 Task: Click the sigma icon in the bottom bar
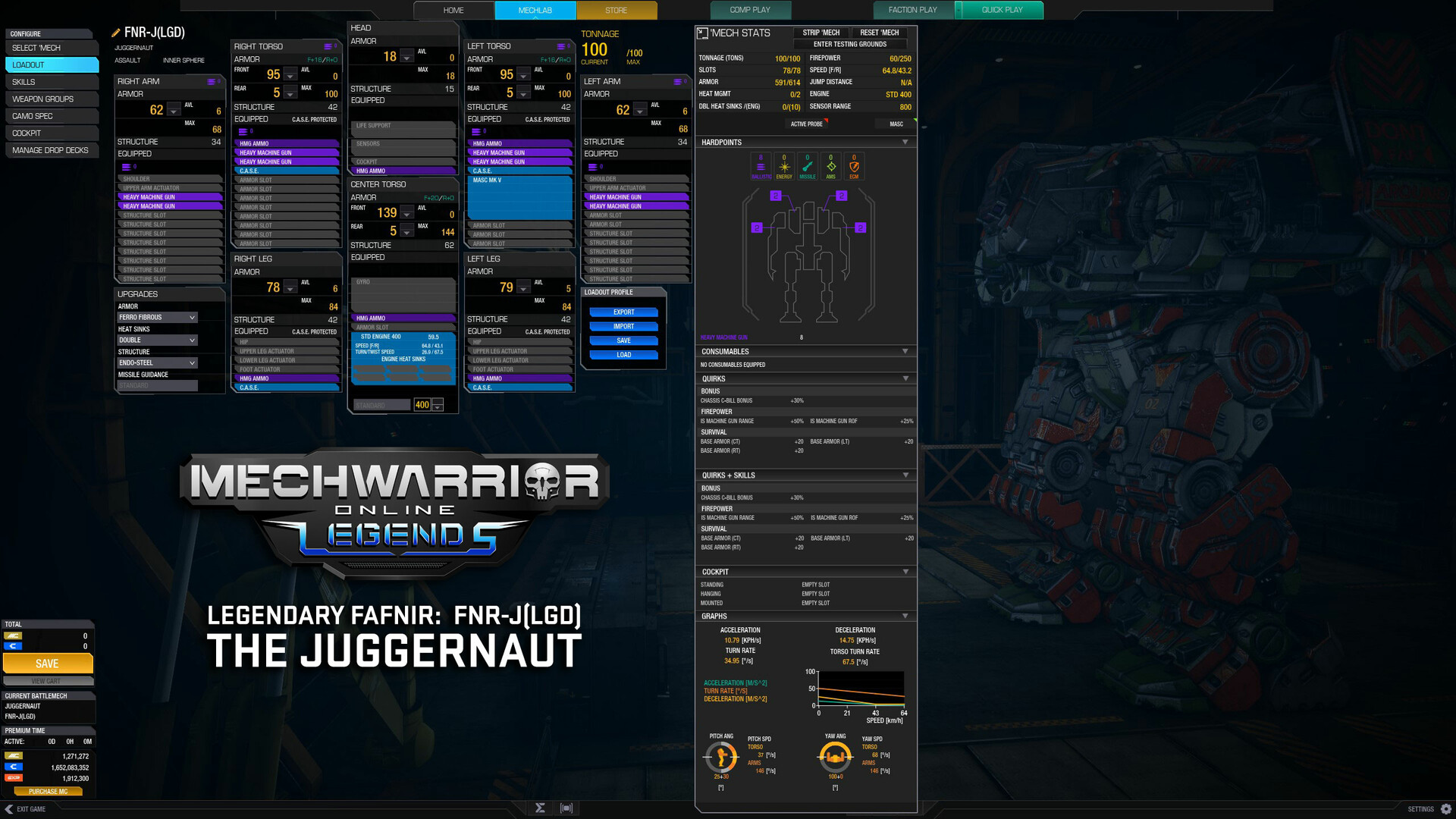539,808
